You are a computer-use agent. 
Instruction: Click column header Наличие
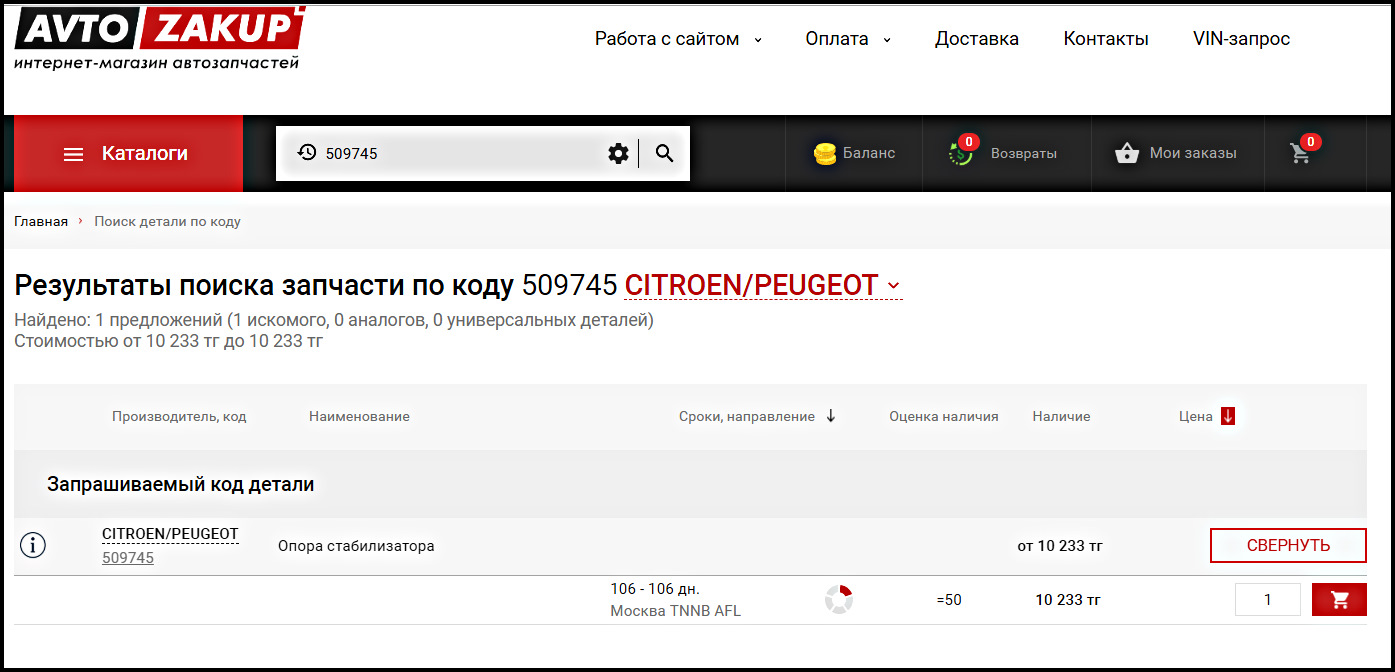tap(1061, 416)
